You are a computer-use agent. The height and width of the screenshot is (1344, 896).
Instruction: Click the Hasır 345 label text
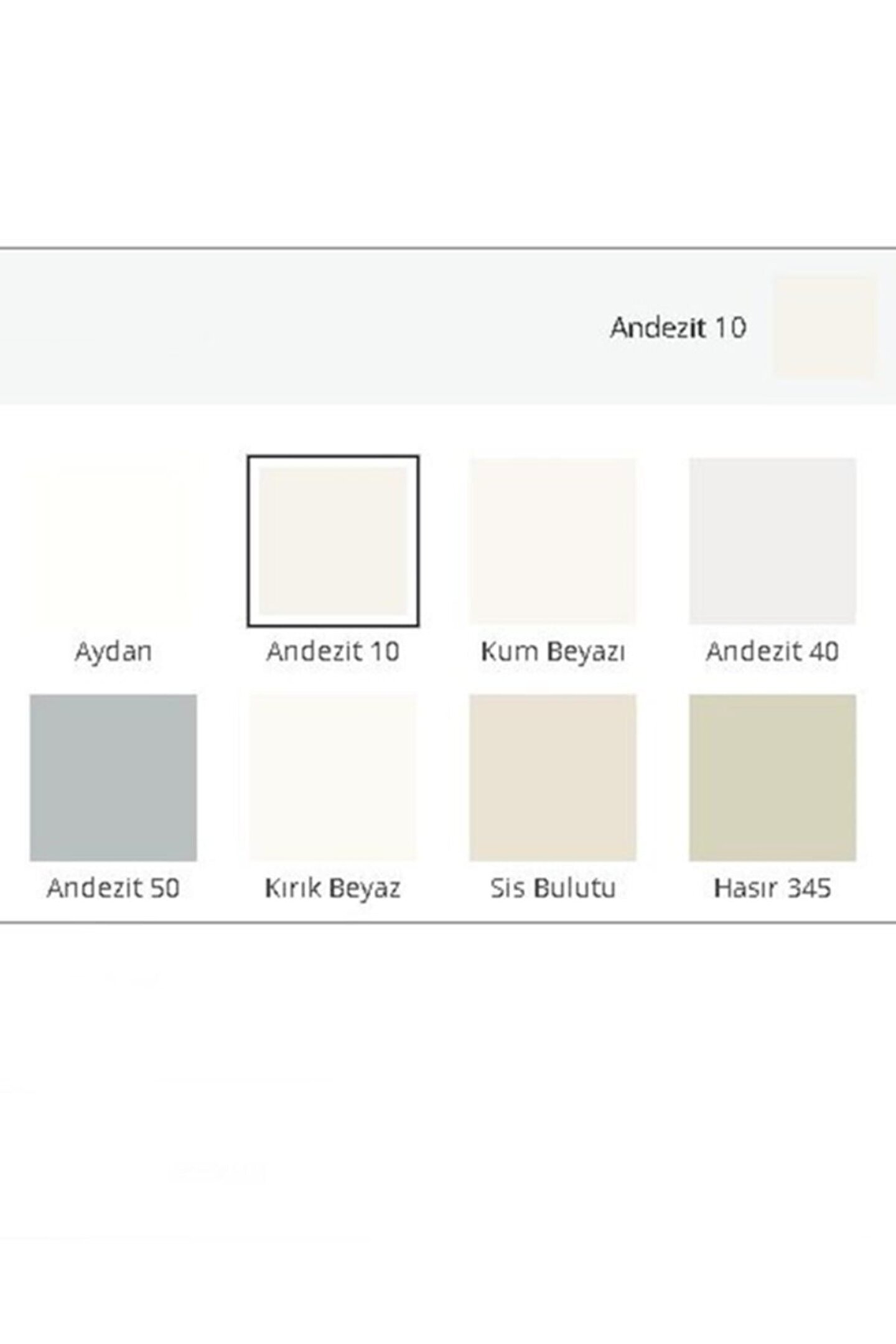(772, 888)
